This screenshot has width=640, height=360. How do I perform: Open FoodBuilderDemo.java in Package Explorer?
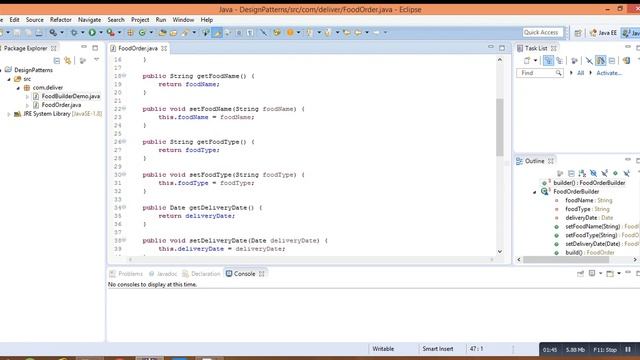coord(71,96)
